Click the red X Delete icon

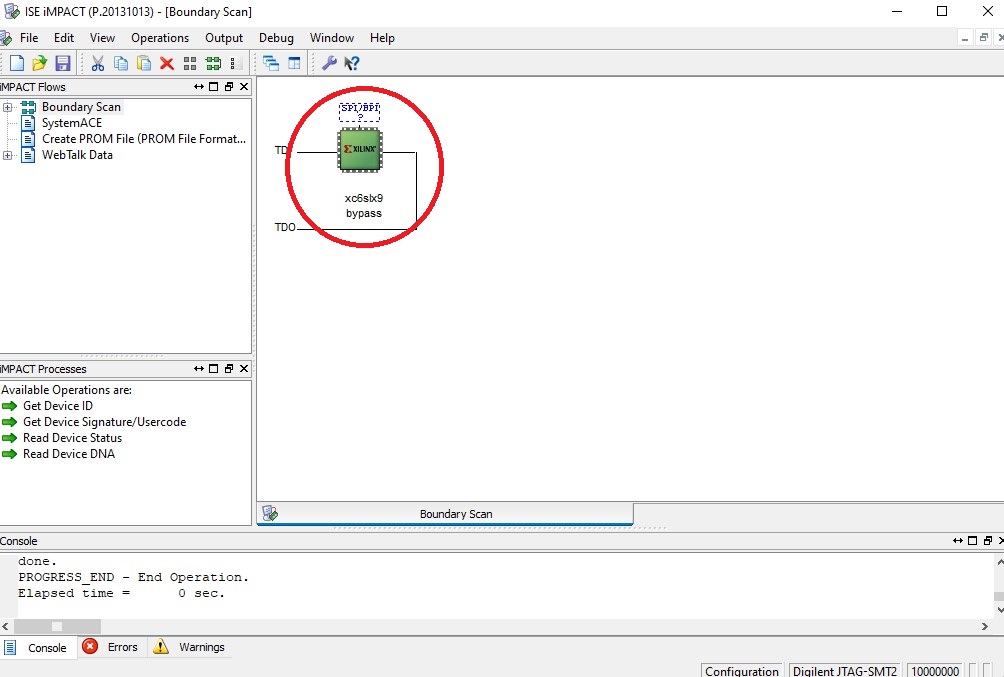[x=167, y=63]
